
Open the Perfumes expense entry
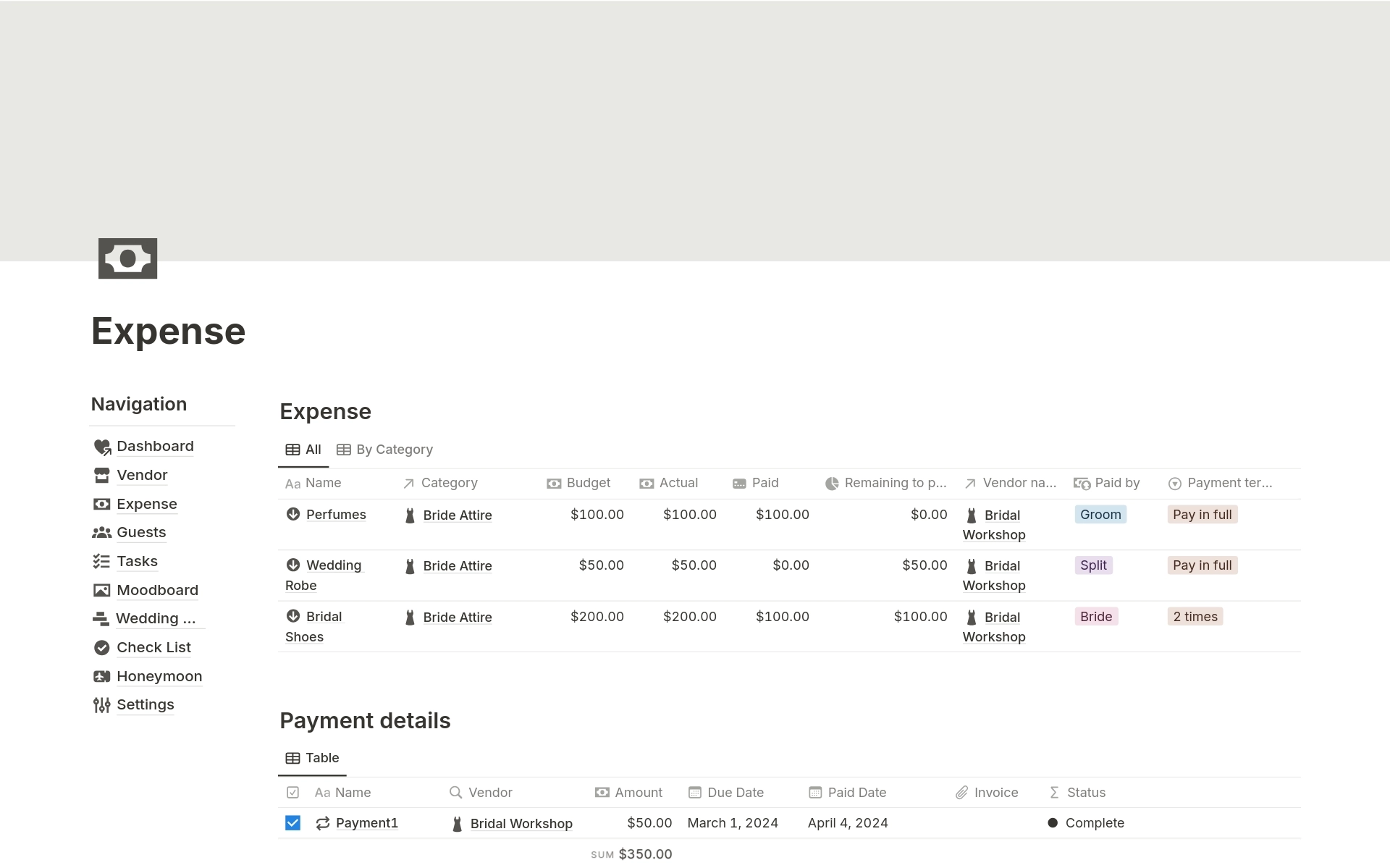(336, 515)
